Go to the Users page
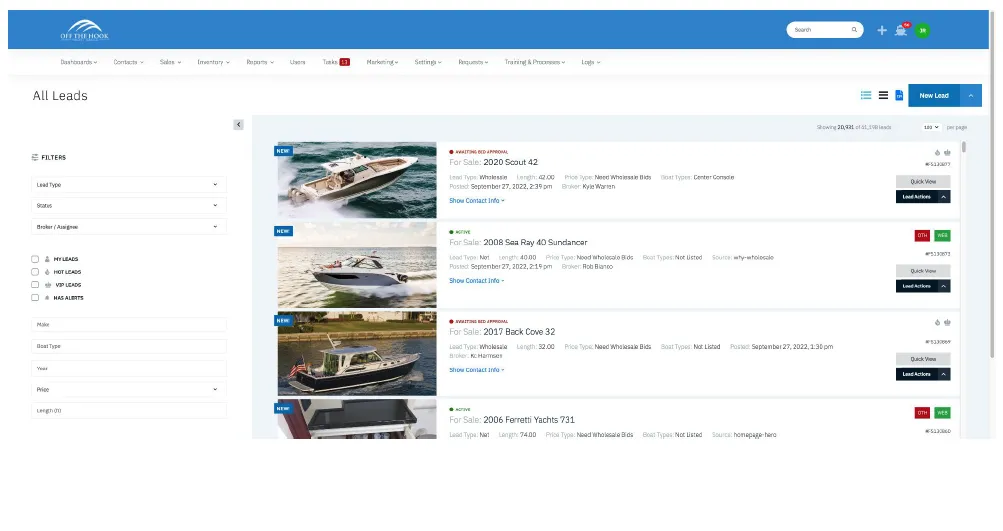 point(297,62)
